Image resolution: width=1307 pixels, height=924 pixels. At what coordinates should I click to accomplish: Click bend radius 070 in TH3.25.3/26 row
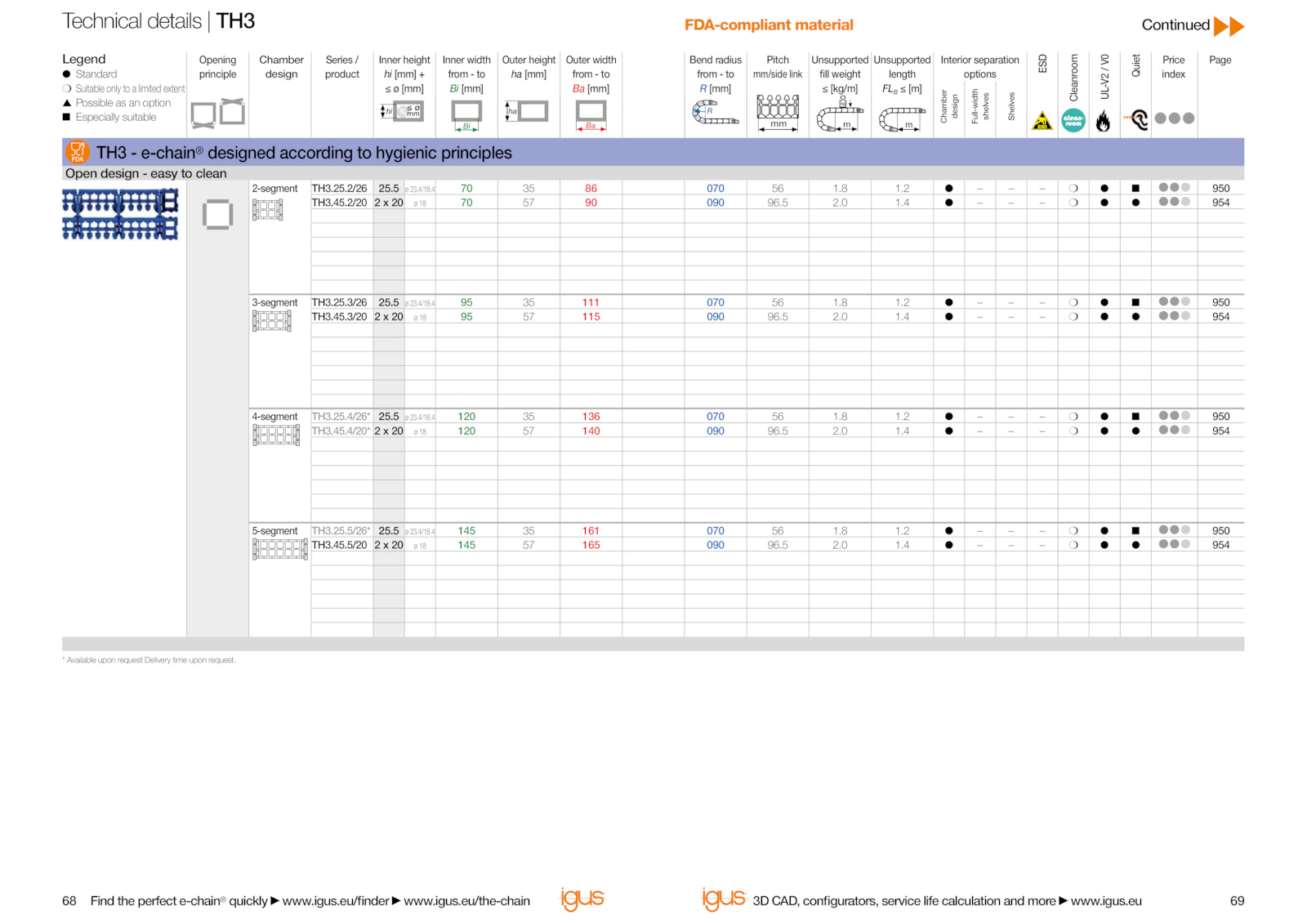point(716,303)
